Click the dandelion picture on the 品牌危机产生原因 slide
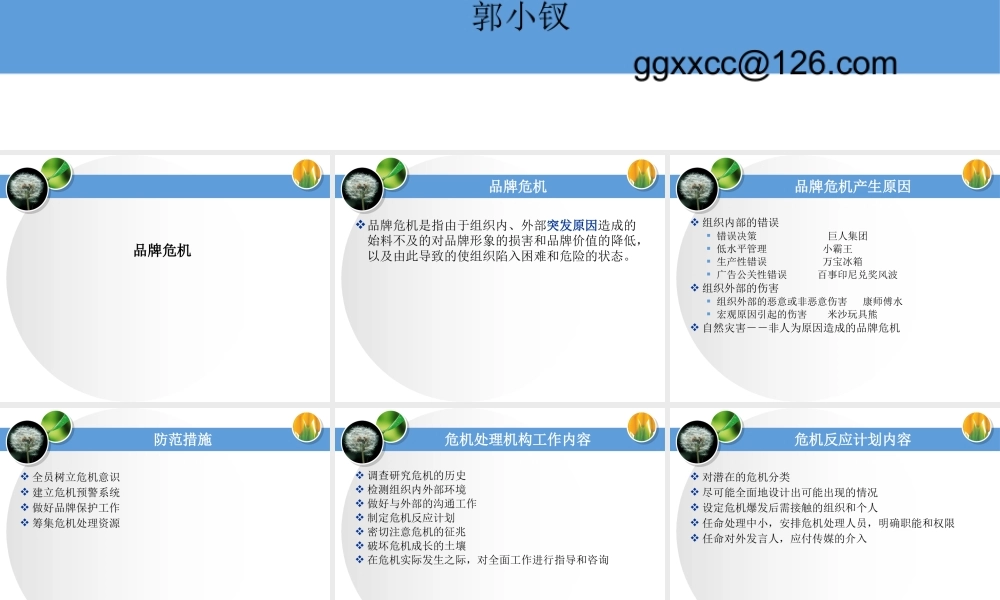This screenshot has width=1000, height=600. 697,189
